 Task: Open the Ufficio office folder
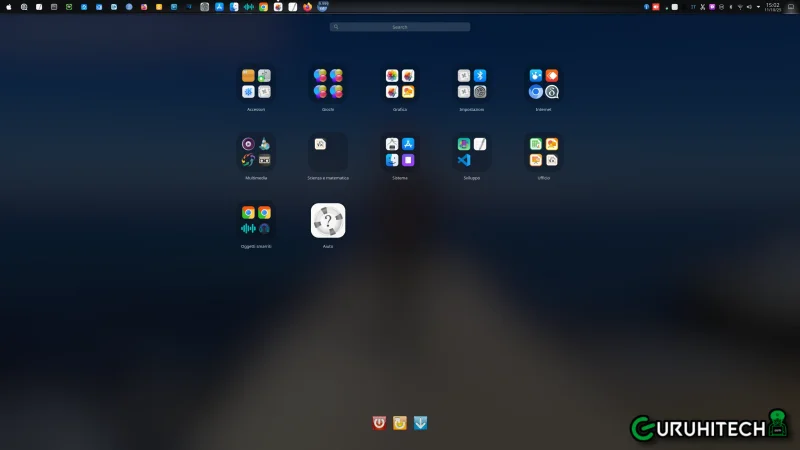(x=543, y=152)
